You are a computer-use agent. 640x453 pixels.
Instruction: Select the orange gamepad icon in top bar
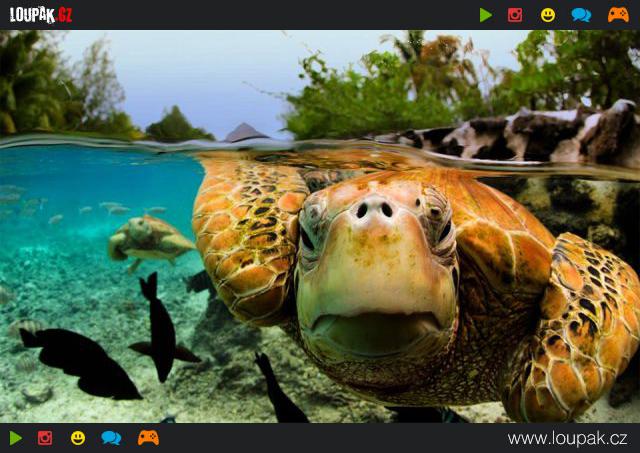pyautogui.click(x=618, y=15)
